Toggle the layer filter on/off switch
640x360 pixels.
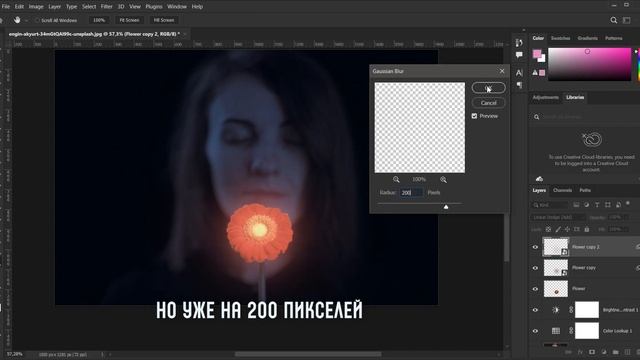628,204
